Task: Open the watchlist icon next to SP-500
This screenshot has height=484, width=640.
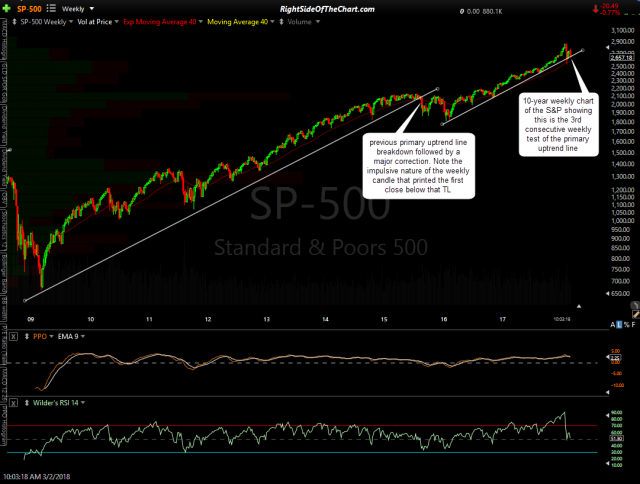Action: 51,8
